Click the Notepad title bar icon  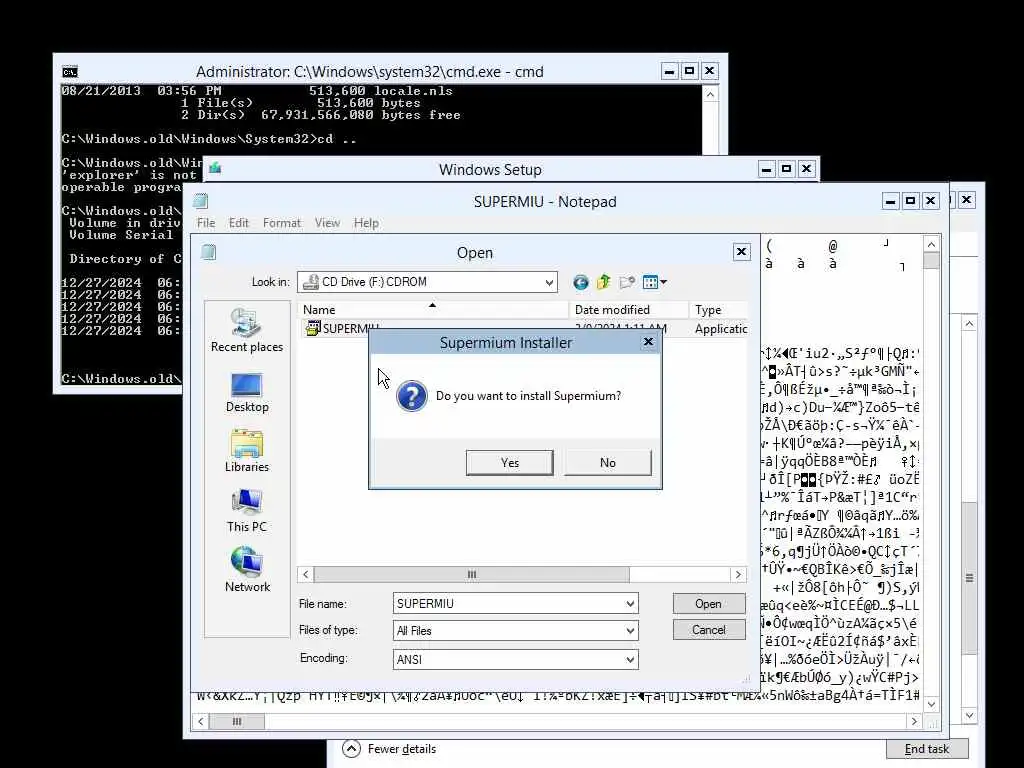(x=200, y=201)
